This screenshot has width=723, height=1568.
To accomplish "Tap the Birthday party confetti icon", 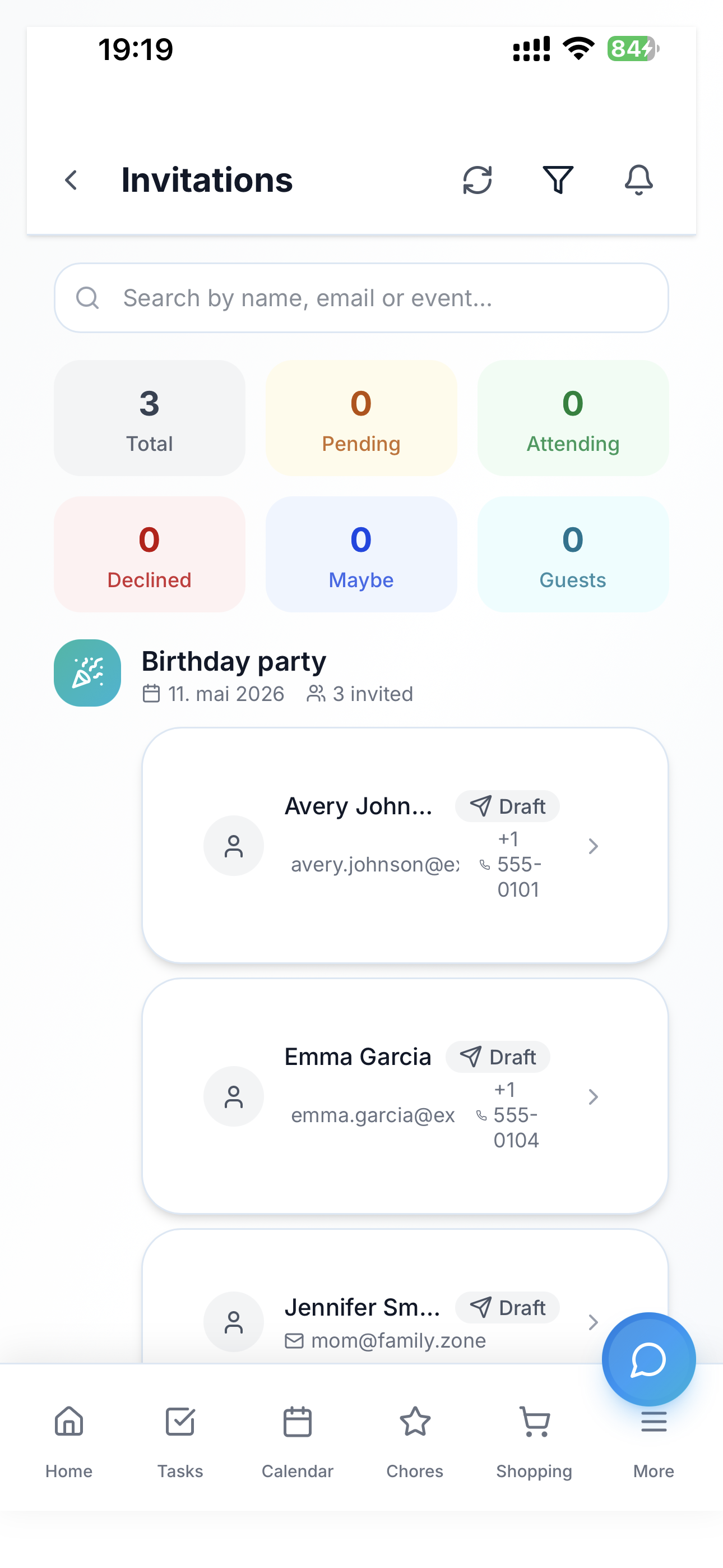I will pos(87,672).
